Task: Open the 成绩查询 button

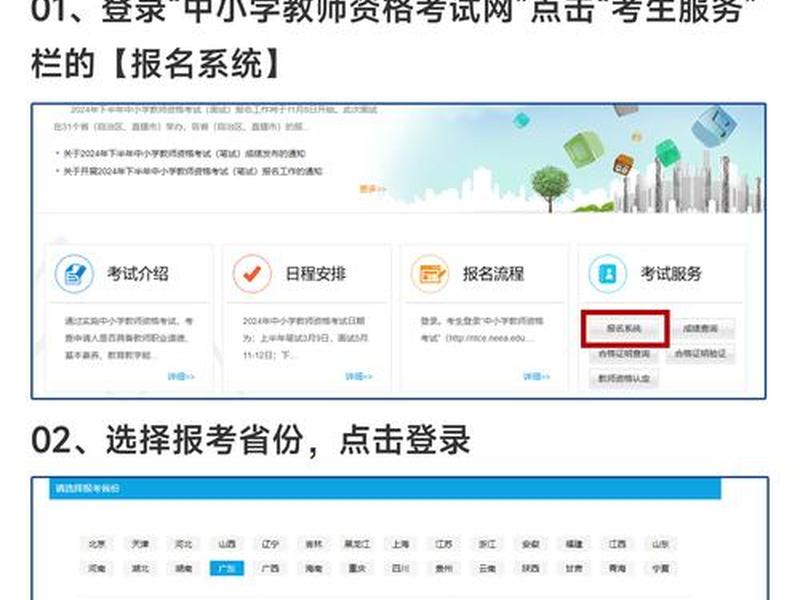Action: [701, 329]
